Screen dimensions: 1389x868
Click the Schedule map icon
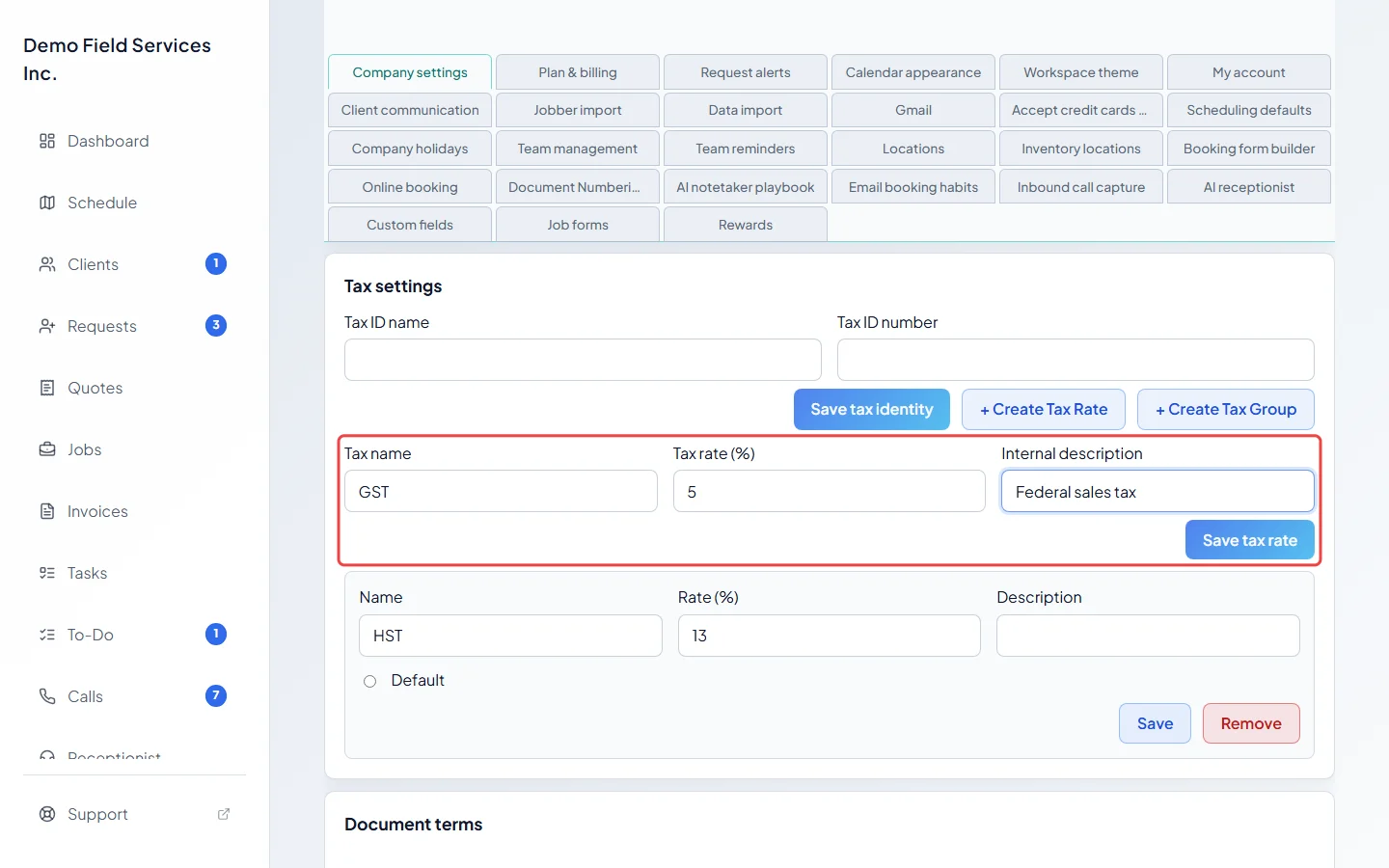[x=47, y=203]
